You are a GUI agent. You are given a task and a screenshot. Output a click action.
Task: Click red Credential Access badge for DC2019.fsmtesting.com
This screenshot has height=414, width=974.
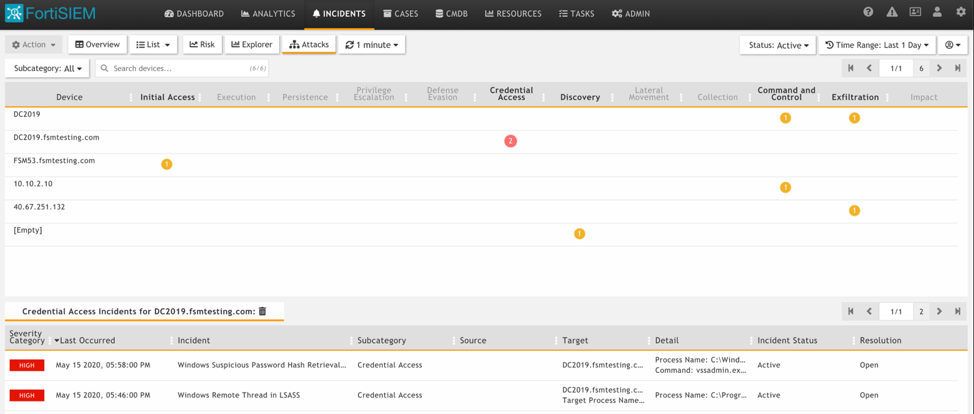(510, 141)
